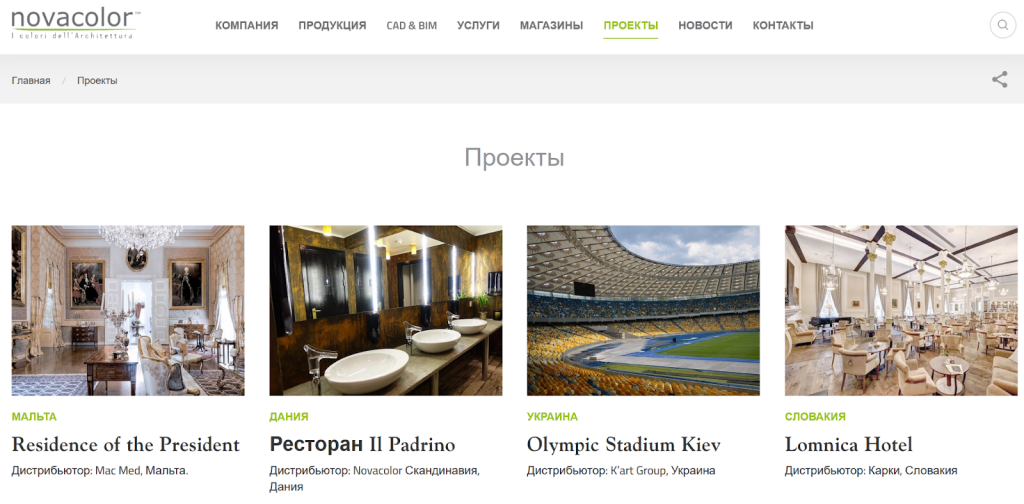Open the Residence of the President thumbnail
The width and height of the screenshot is (1024, 504).
[x=128, y=310]
